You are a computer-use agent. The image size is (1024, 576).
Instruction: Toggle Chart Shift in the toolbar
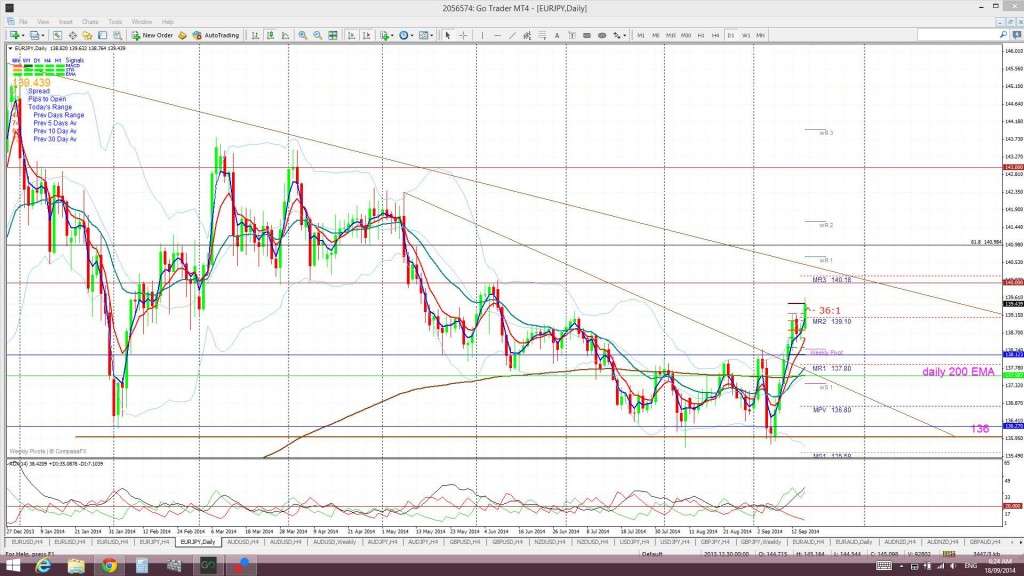[366, 35]
